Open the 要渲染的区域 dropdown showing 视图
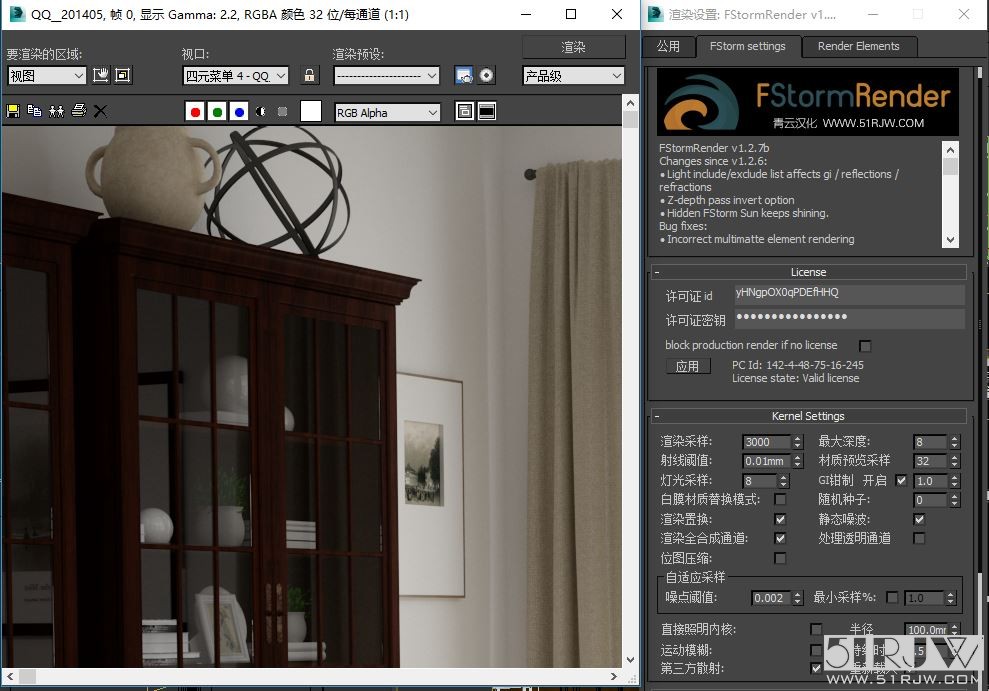Viewport: 989px width, 691px height. coord(47,76)
